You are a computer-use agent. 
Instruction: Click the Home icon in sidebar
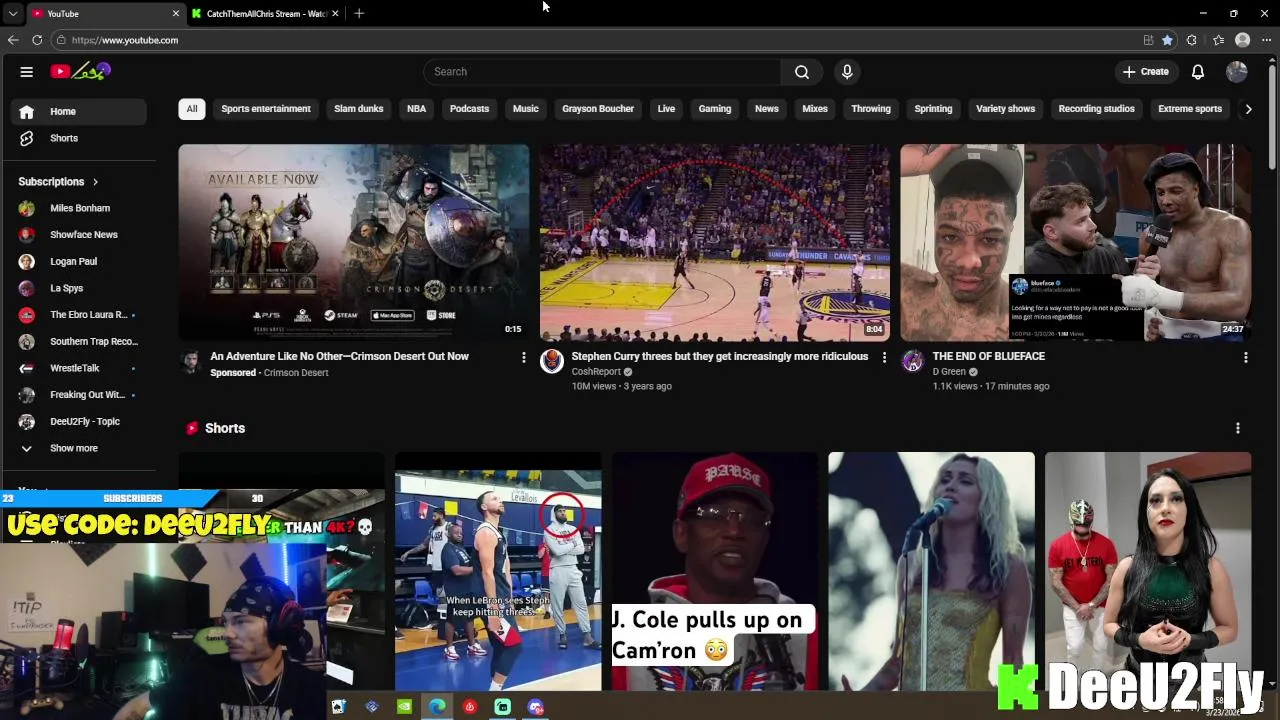[27, 112]
